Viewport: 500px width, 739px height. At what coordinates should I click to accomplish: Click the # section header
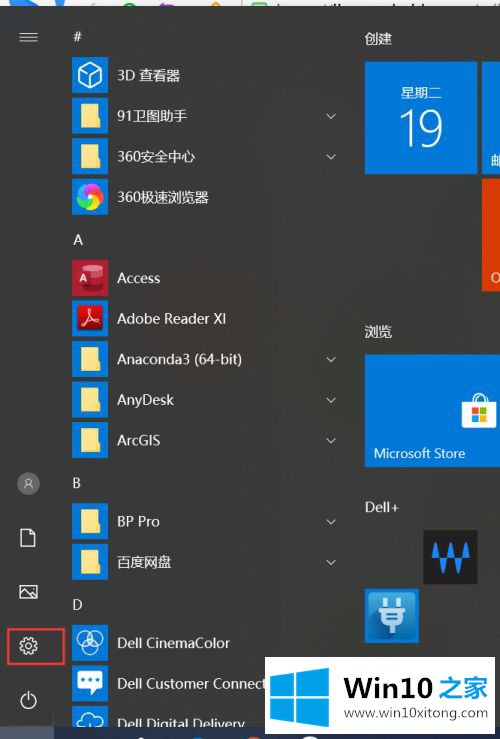tap(78, 36)
